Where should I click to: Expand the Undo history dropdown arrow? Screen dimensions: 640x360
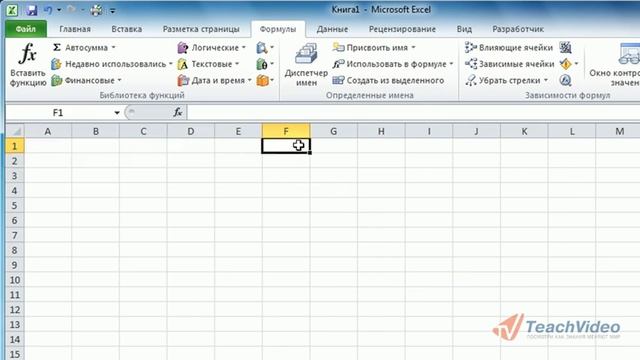(59, 10)
